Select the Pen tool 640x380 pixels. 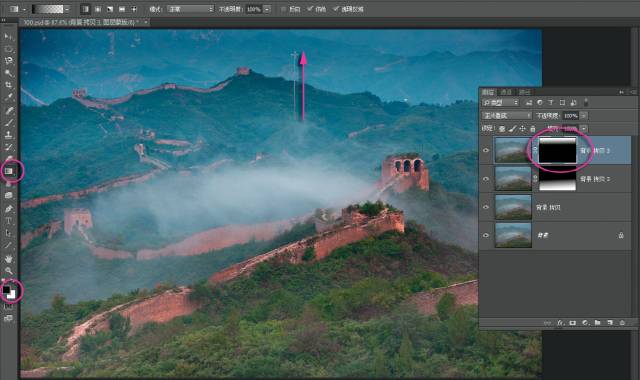8,209
